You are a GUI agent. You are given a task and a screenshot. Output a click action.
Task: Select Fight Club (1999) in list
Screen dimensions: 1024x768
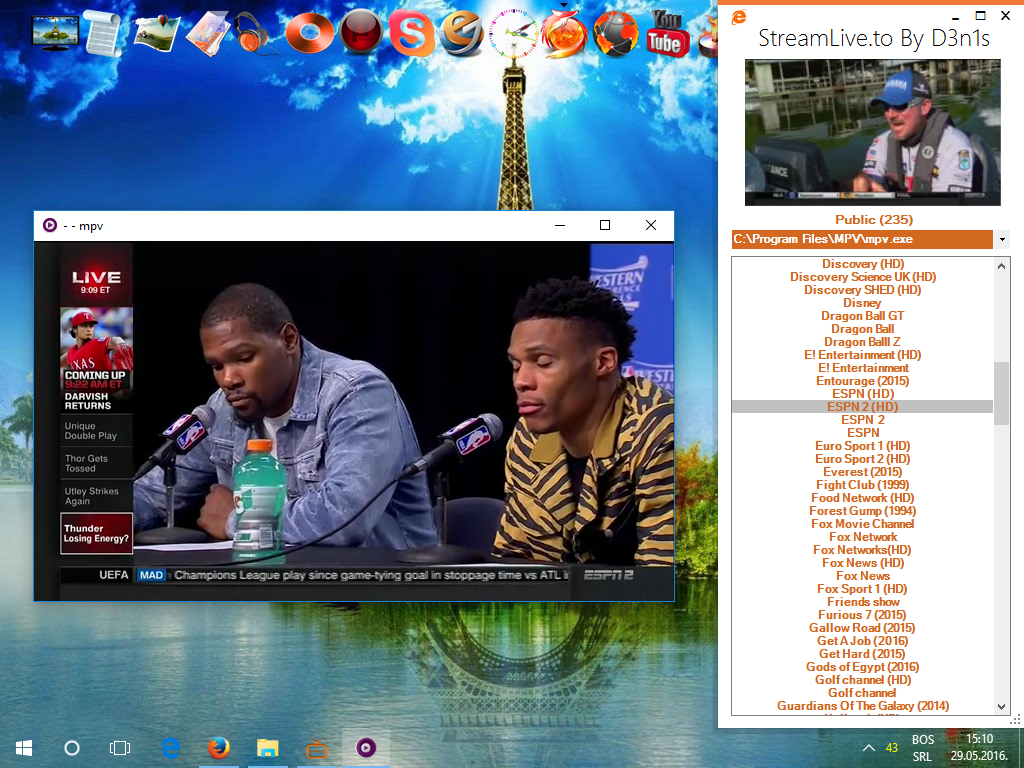(863, 485)
